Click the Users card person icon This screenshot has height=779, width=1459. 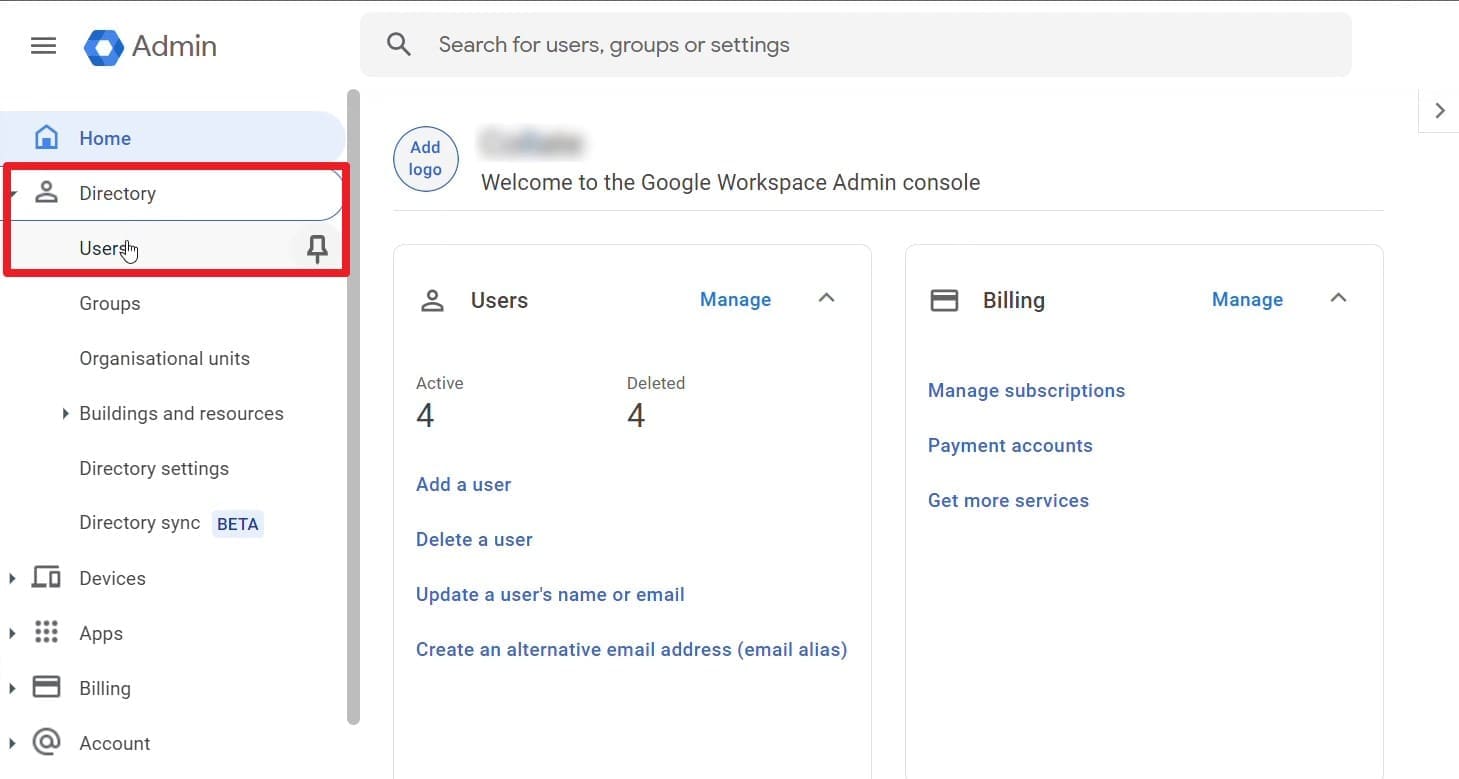pyautogui.click(x=432, y=300)
